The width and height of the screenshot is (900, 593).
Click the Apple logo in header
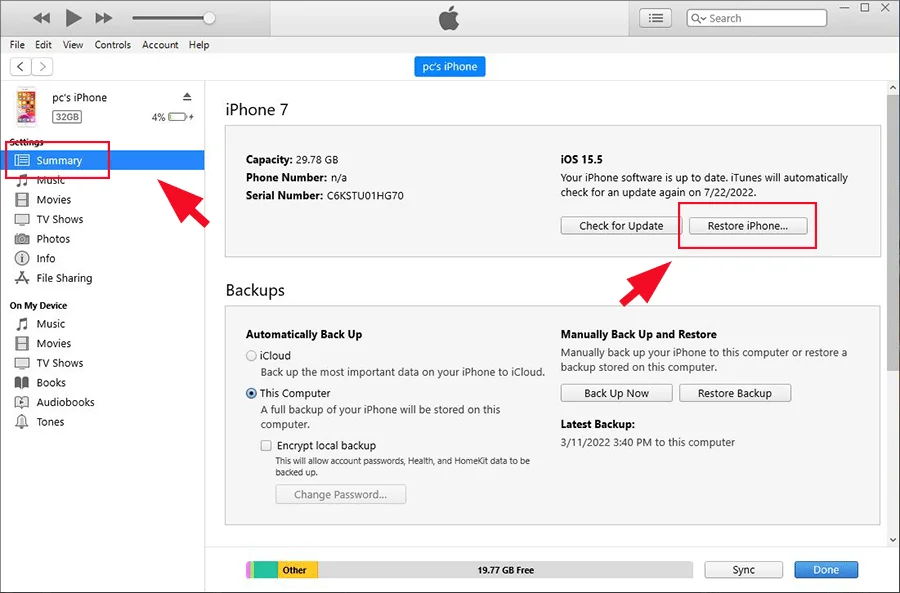tap(449, 18)
